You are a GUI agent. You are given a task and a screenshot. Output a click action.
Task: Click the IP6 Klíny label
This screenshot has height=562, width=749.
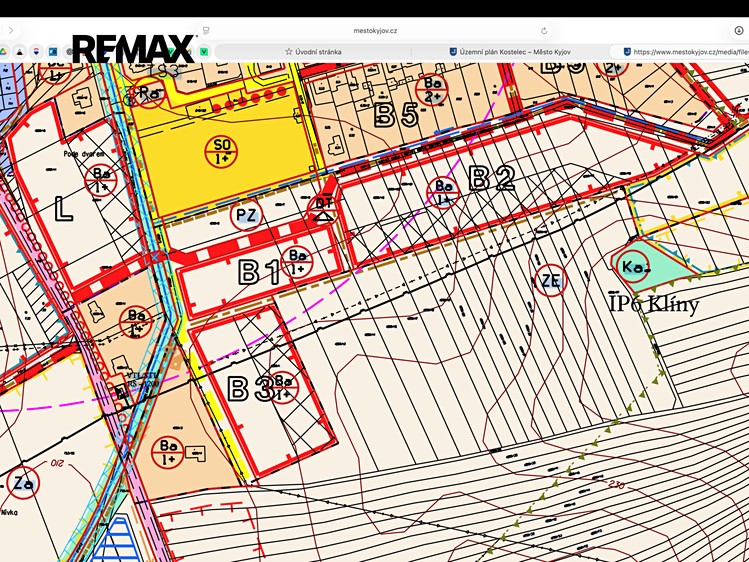point(654,304)
